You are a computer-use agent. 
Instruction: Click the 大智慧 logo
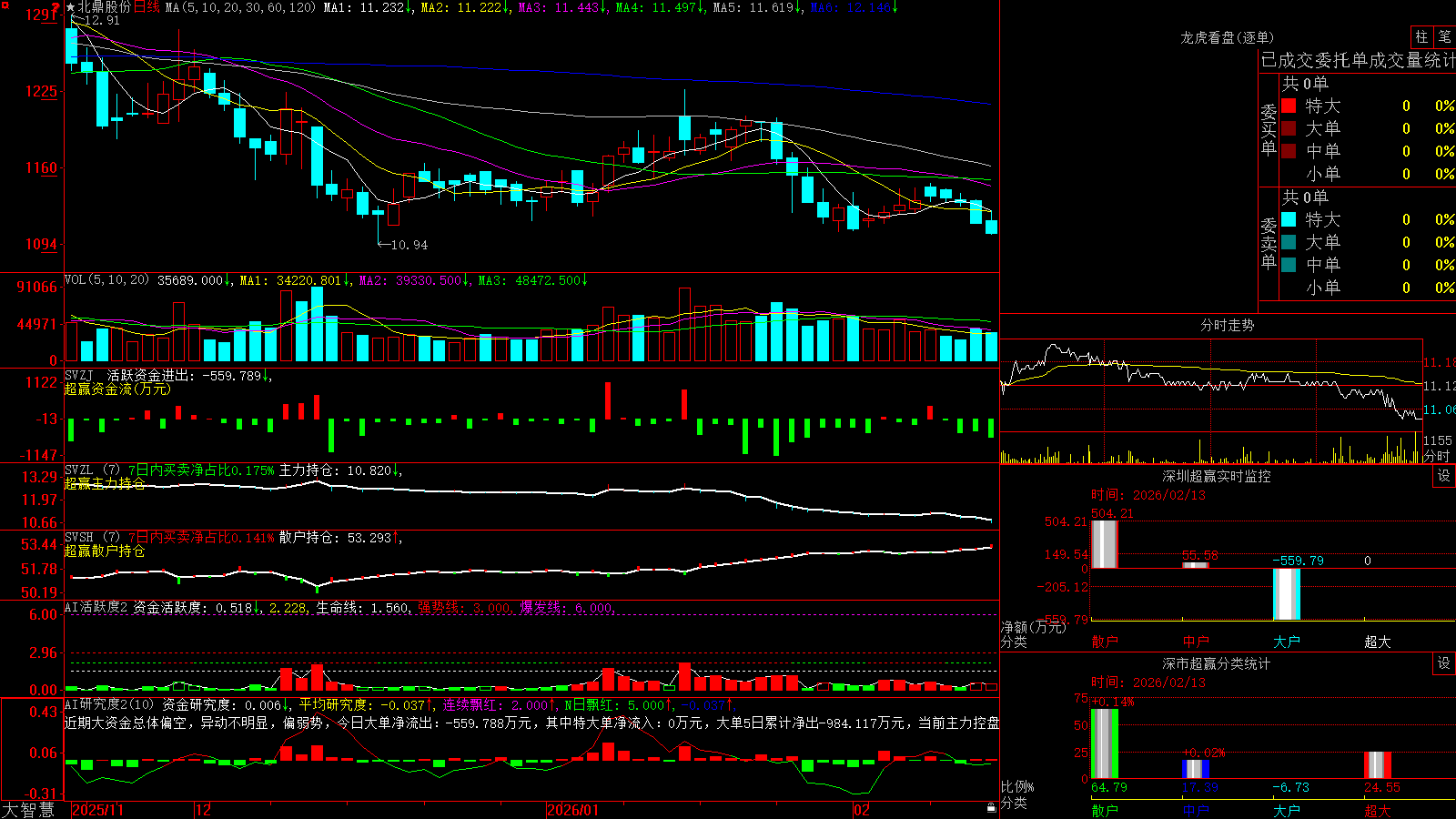(28, 810)
